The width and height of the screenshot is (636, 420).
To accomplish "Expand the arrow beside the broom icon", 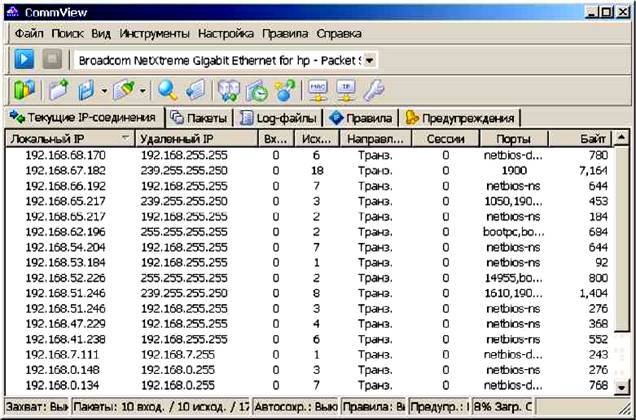I will pyautogui.click(x=142, y=92).
